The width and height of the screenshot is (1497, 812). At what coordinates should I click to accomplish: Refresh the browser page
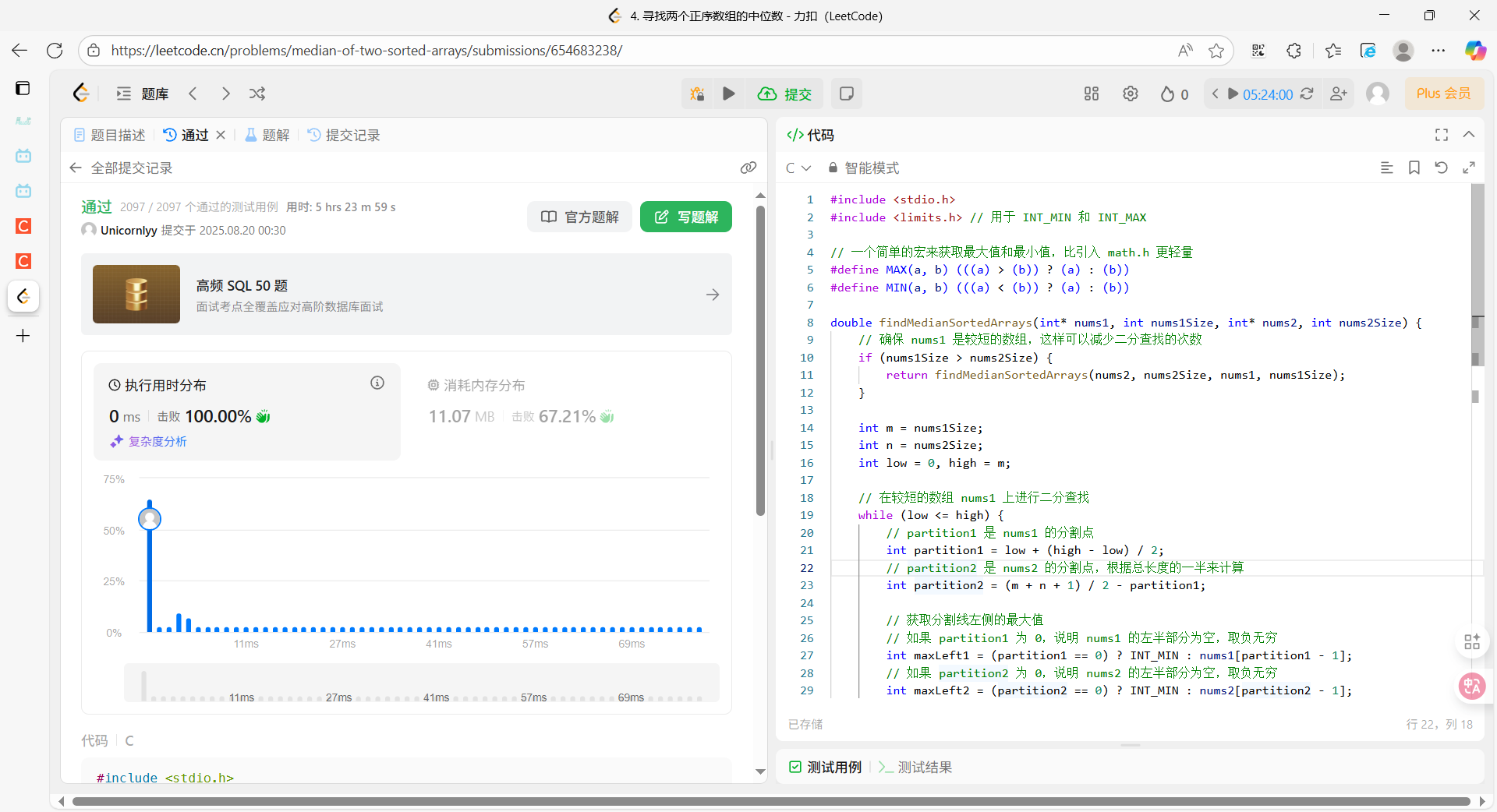coord(55,51)
